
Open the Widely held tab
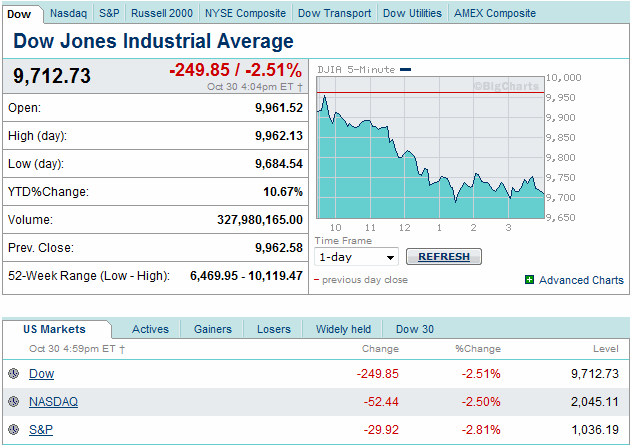[343, 329]
